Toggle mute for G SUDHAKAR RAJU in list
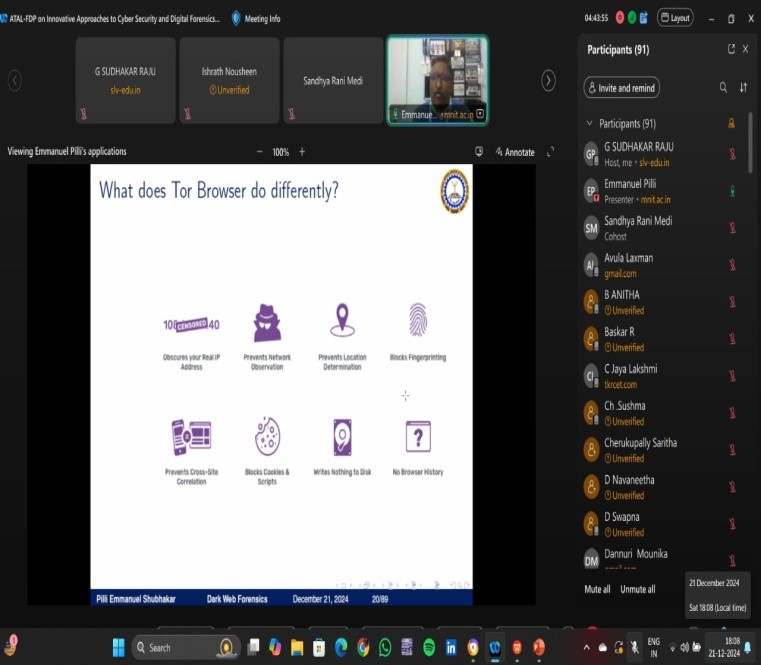This screenshot has height=665, width=761. pyautogui.click(x=732, y=154)
